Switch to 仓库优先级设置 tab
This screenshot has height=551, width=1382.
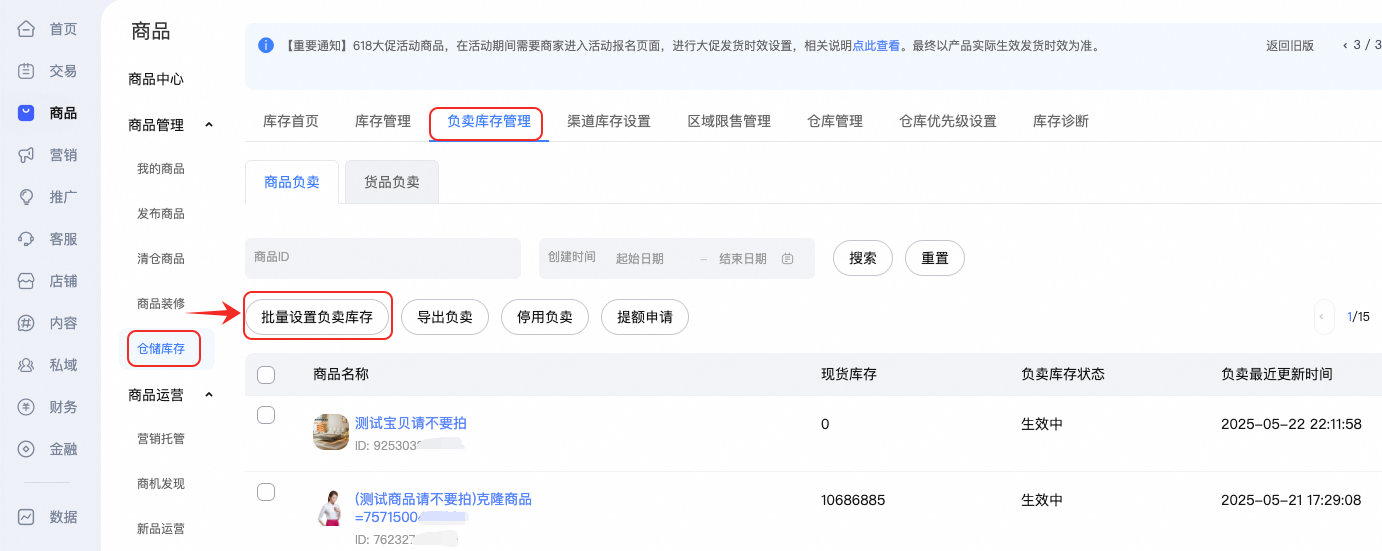point(948,121)
